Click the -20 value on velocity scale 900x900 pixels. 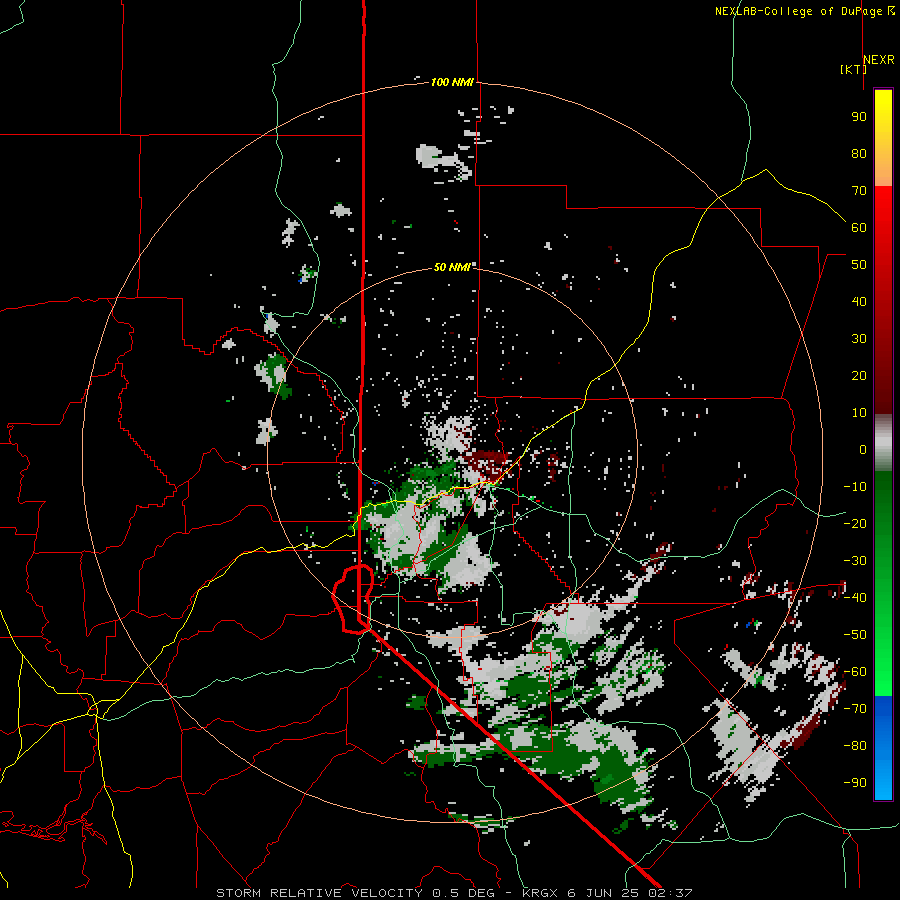855,524
